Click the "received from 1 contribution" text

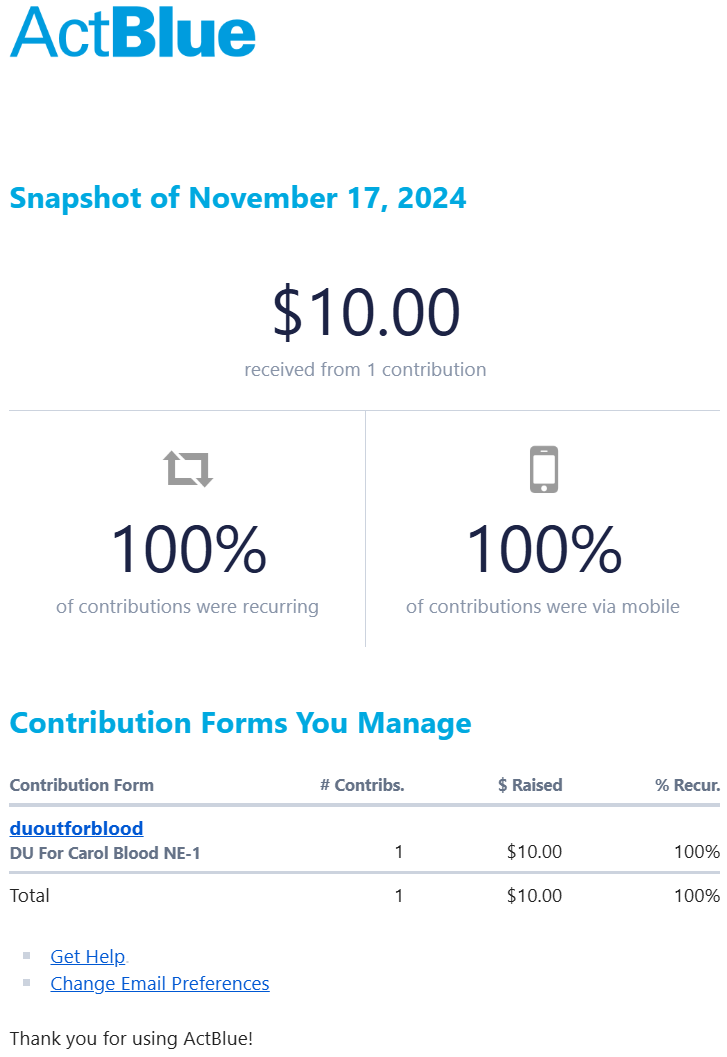(365, 369)
